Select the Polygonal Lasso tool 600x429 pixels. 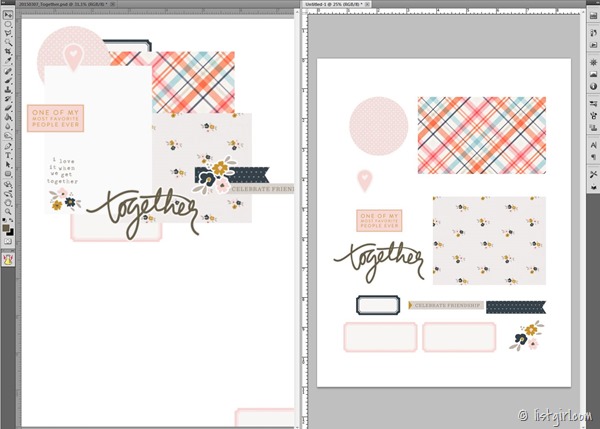[8, 33]
